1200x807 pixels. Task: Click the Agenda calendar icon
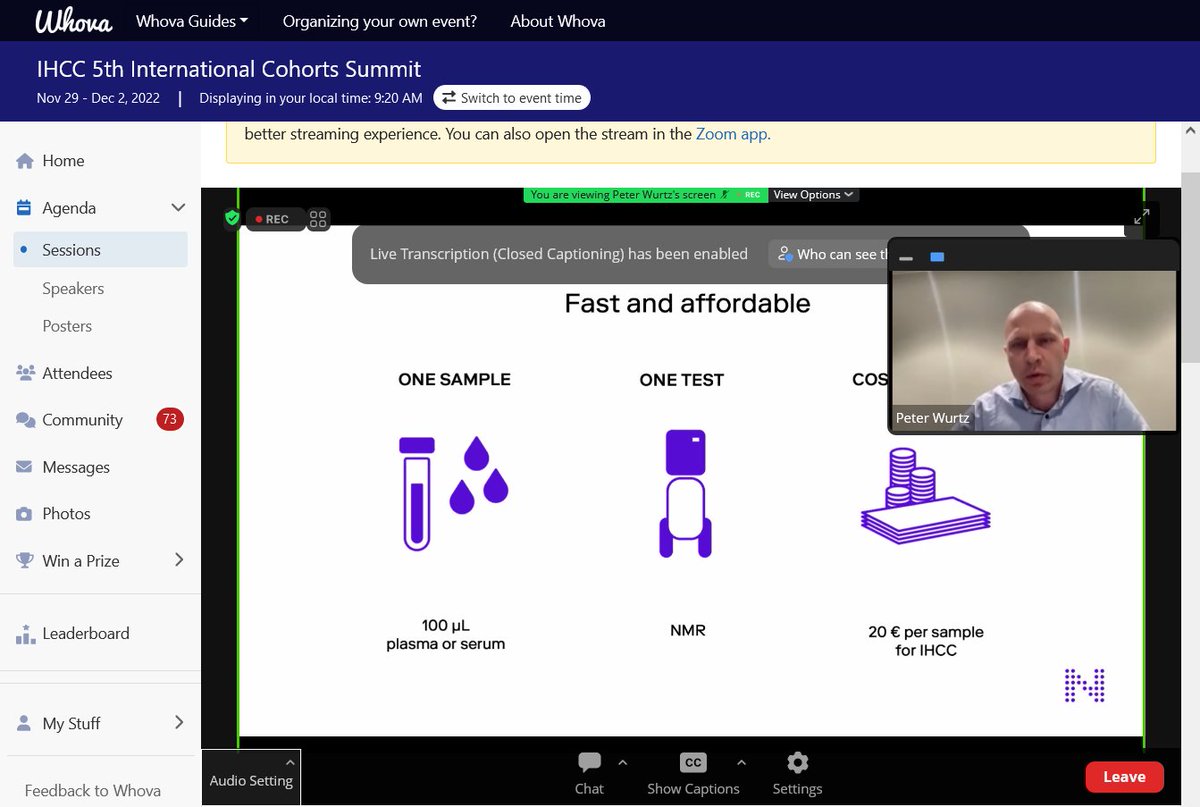(x=25, y=208)
